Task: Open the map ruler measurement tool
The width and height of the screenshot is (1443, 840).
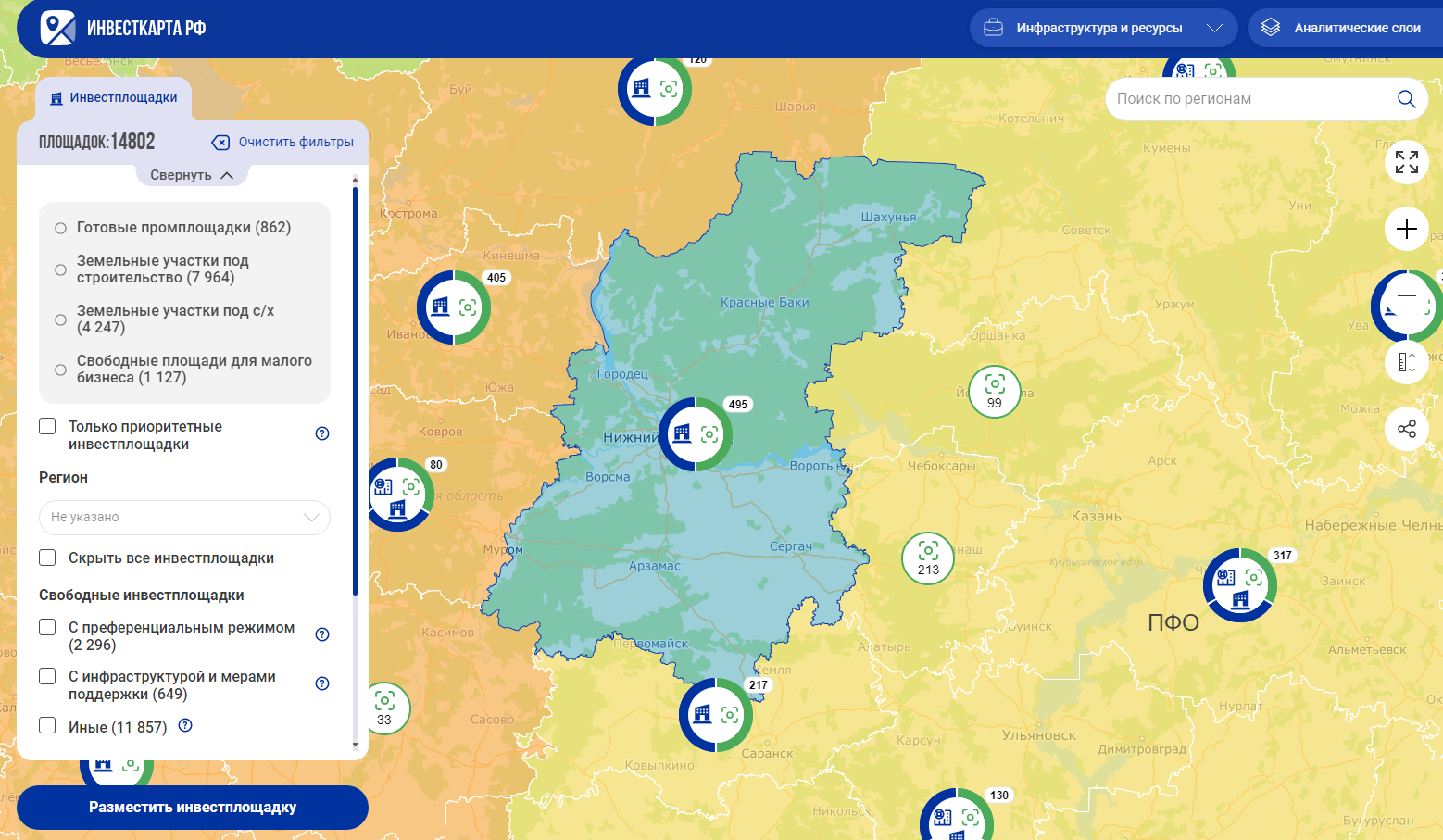Action: [1406, 362]
